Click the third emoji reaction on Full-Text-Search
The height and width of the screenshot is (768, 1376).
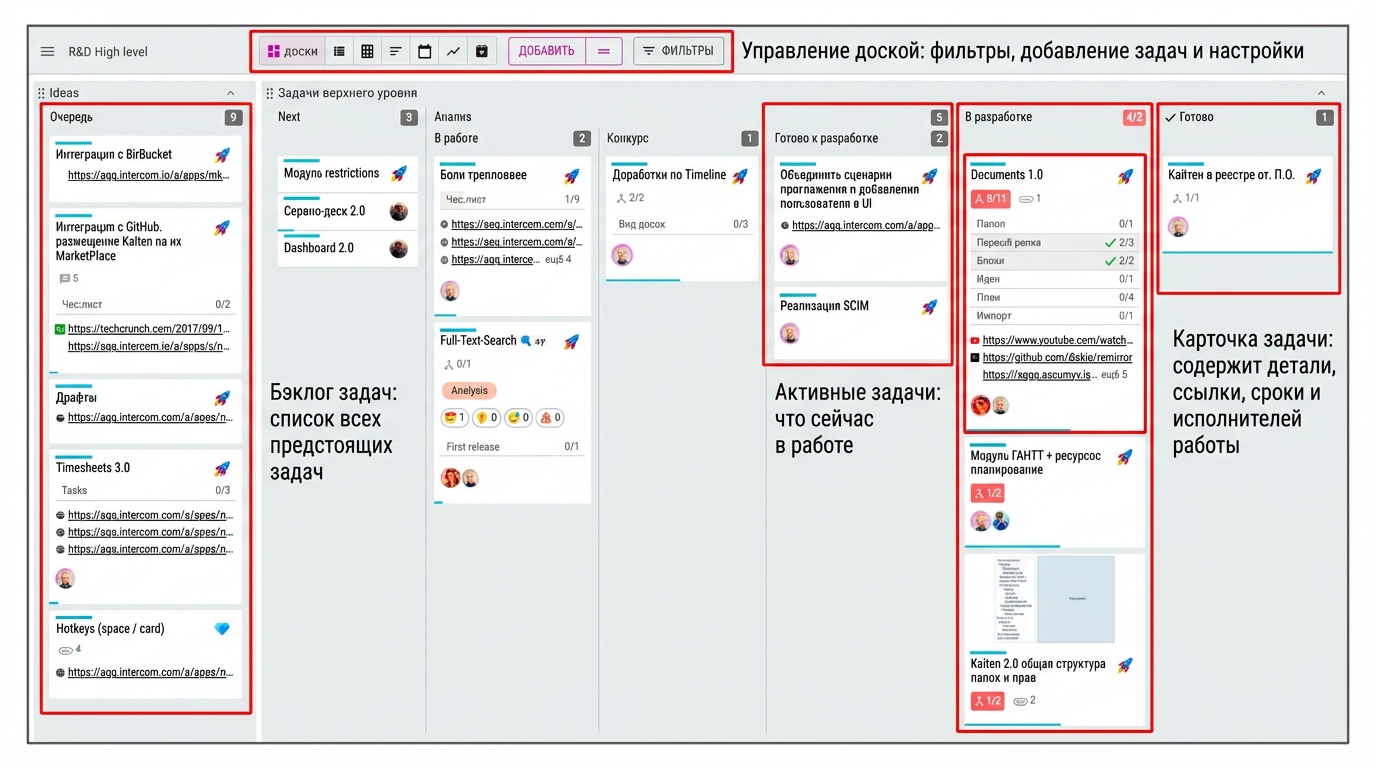click(518, 418)
